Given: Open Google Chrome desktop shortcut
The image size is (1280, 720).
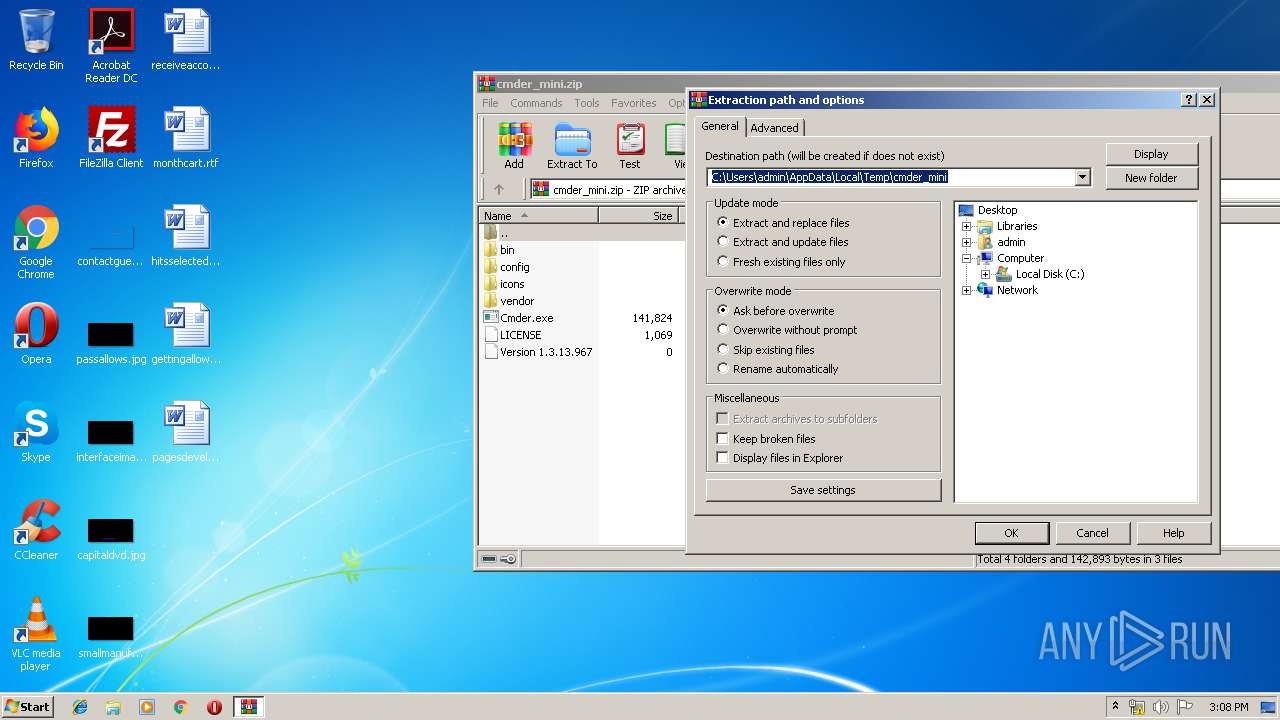Looking at the screenshot, I should (36, 242).
